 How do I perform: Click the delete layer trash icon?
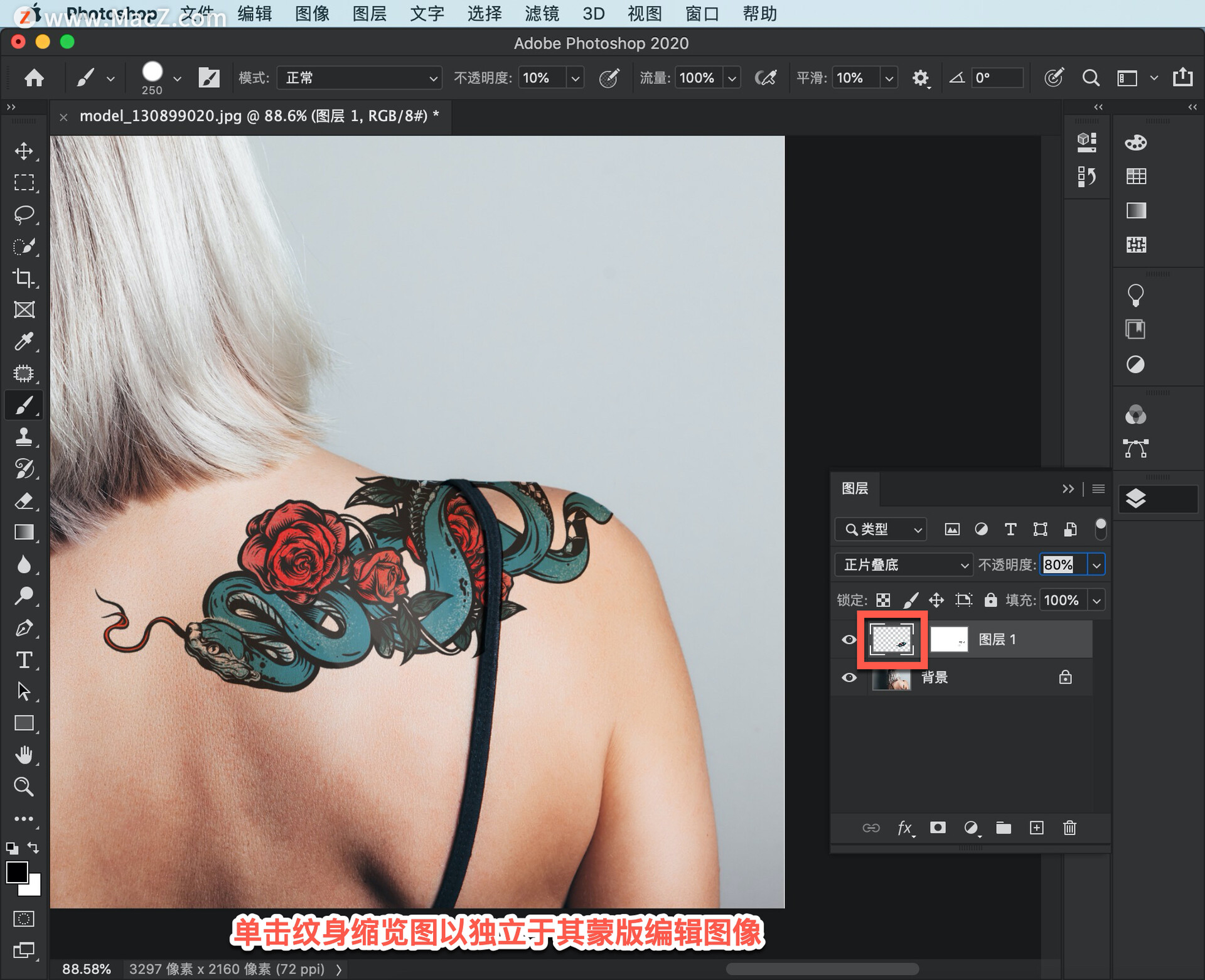[x=1069, y=828]
